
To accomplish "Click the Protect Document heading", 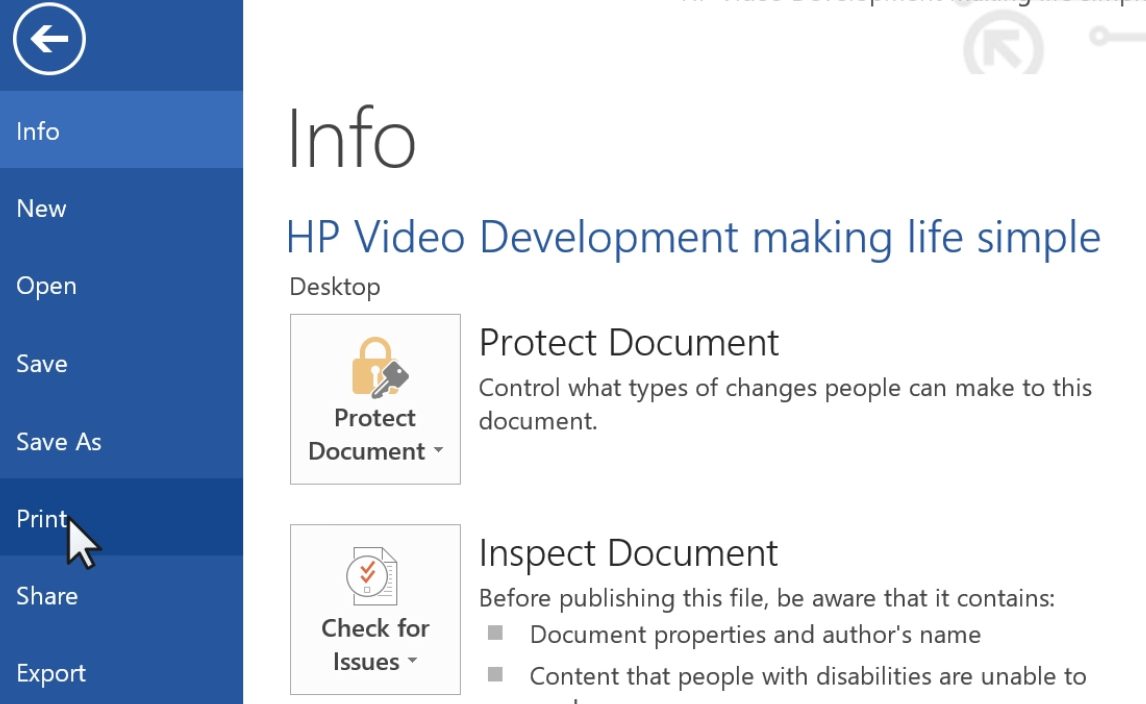I will tap(629, 342).
